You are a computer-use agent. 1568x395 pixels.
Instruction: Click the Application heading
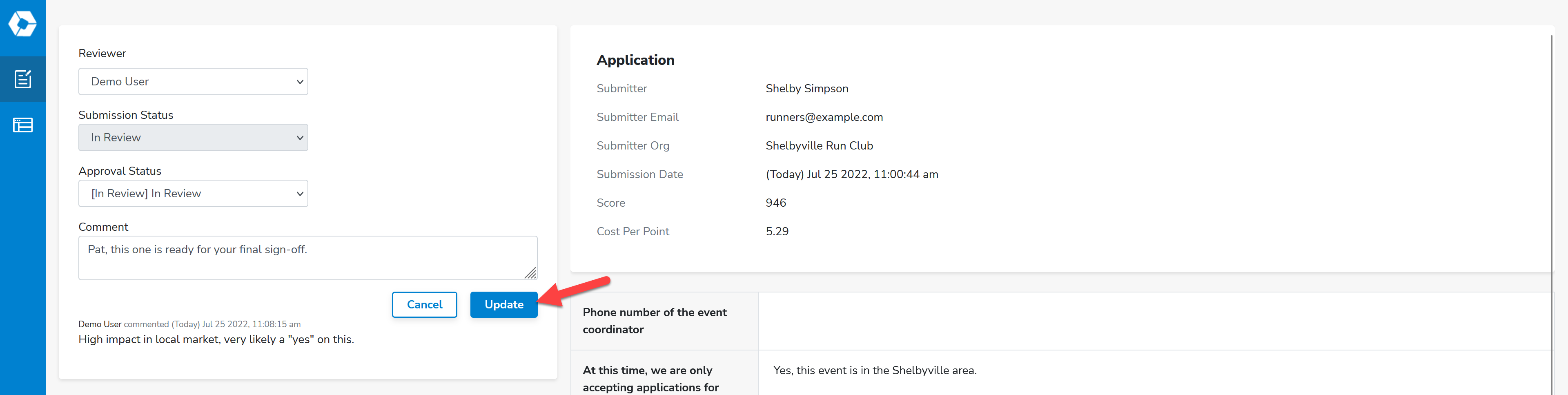click(x=635, y=60)
